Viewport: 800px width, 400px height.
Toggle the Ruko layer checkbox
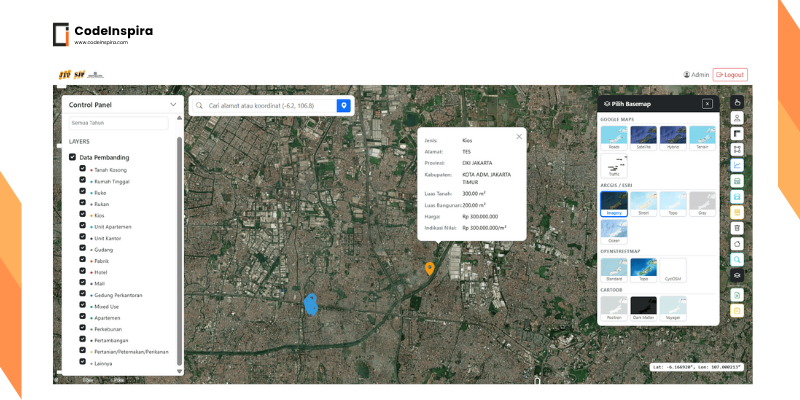83,191
